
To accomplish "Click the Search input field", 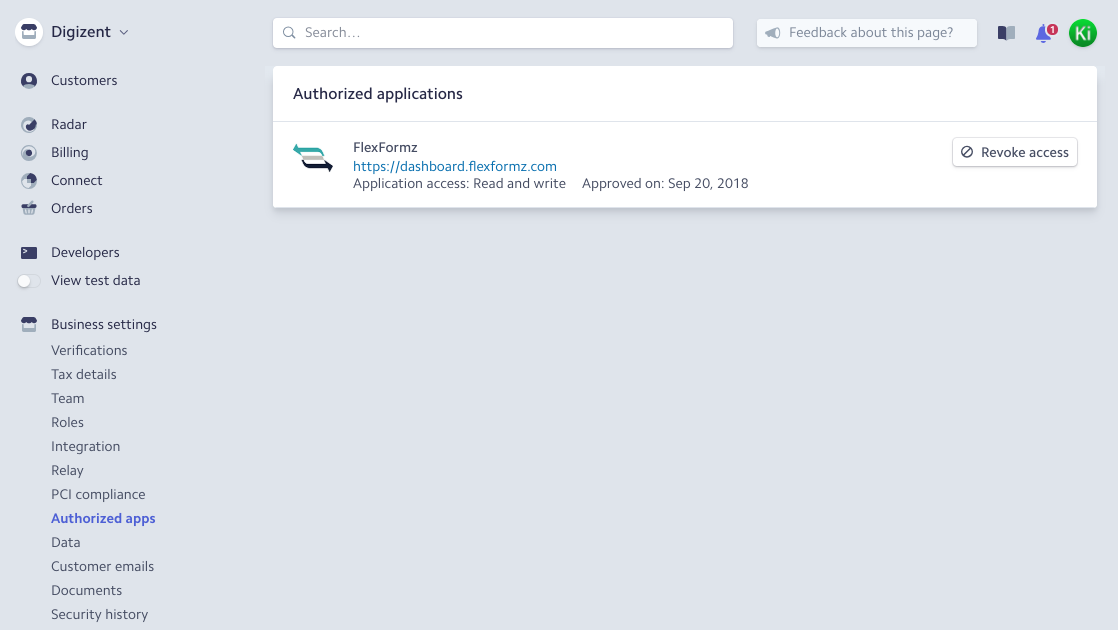I will tap(503, 33).
